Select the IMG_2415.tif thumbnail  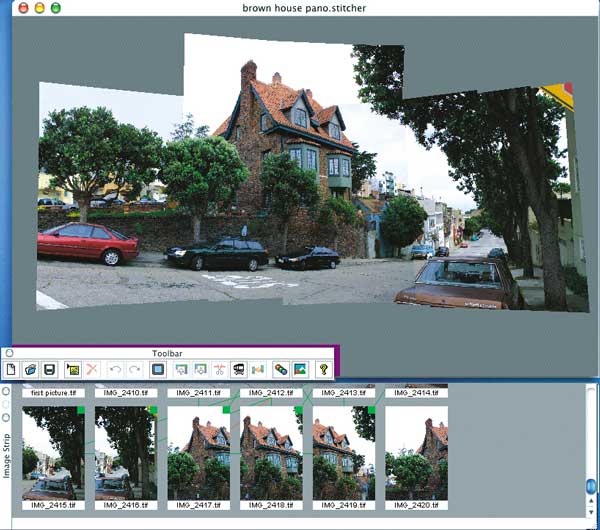tap(53, 453)
